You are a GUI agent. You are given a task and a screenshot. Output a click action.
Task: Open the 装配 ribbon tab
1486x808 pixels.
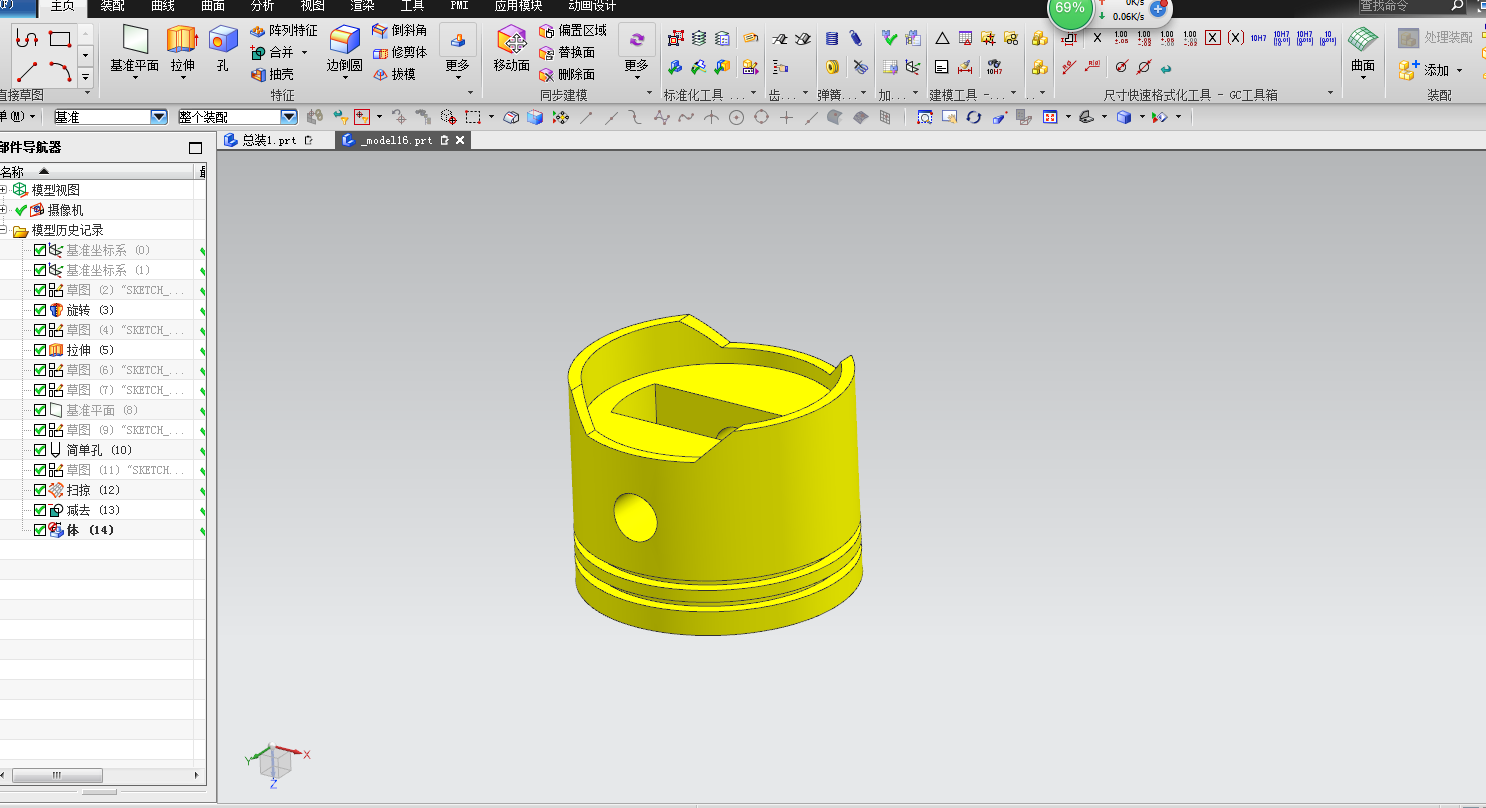(112, 6)
